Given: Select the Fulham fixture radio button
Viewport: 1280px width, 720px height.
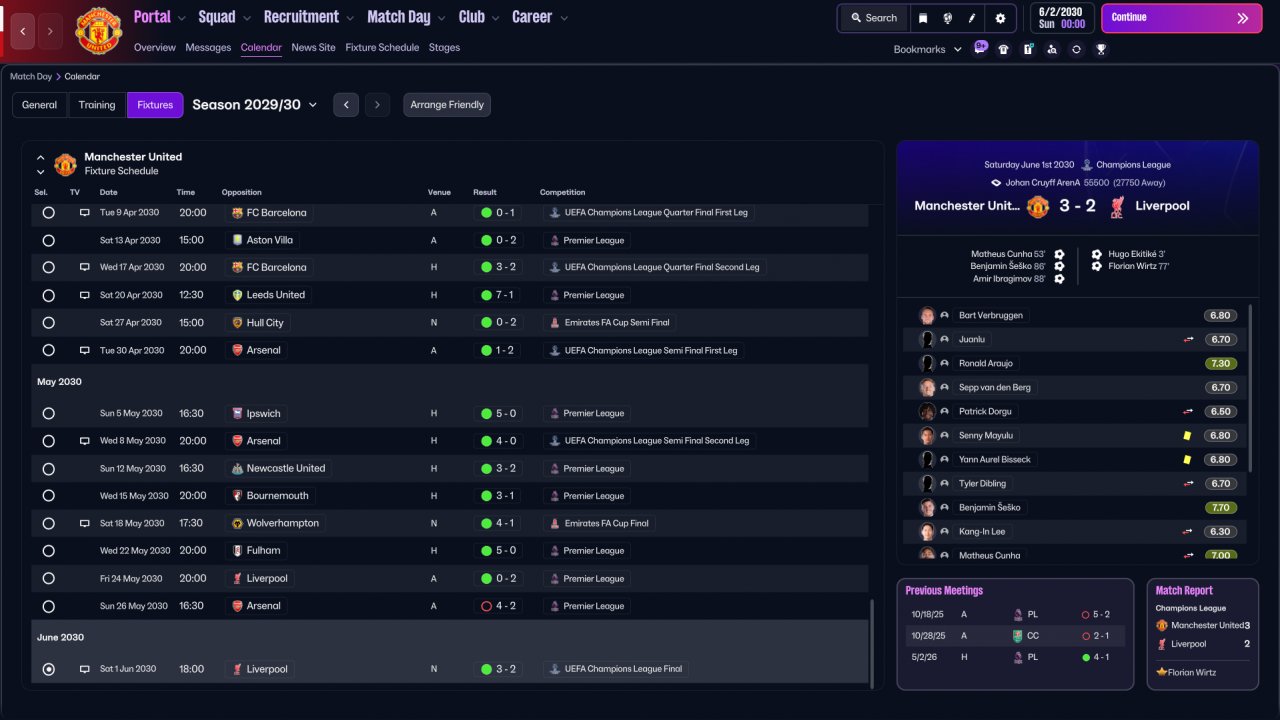Looking at the screenshot, I should (48, 551).
